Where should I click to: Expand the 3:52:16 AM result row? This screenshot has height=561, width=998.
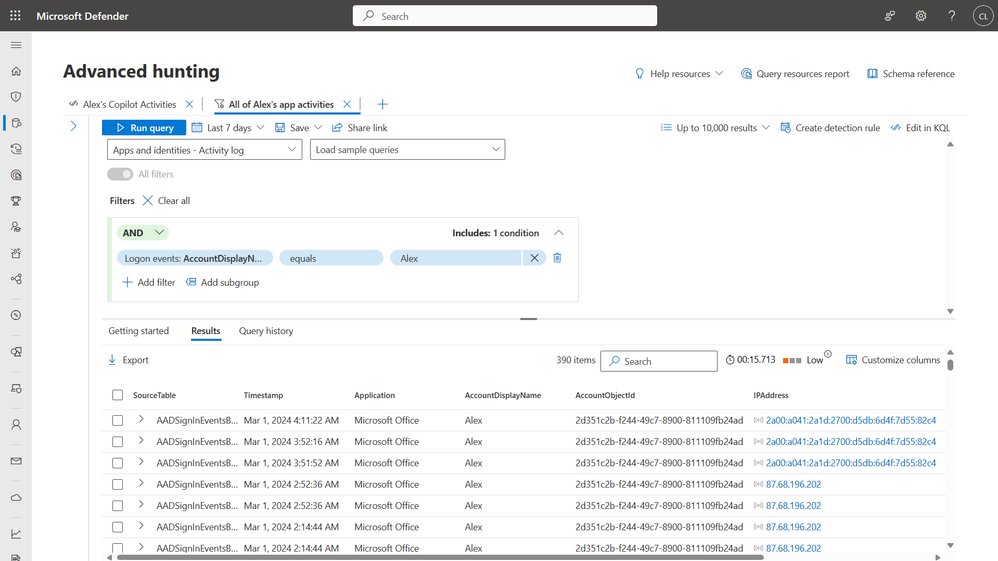pyautogui.click(x=141, y=441)
